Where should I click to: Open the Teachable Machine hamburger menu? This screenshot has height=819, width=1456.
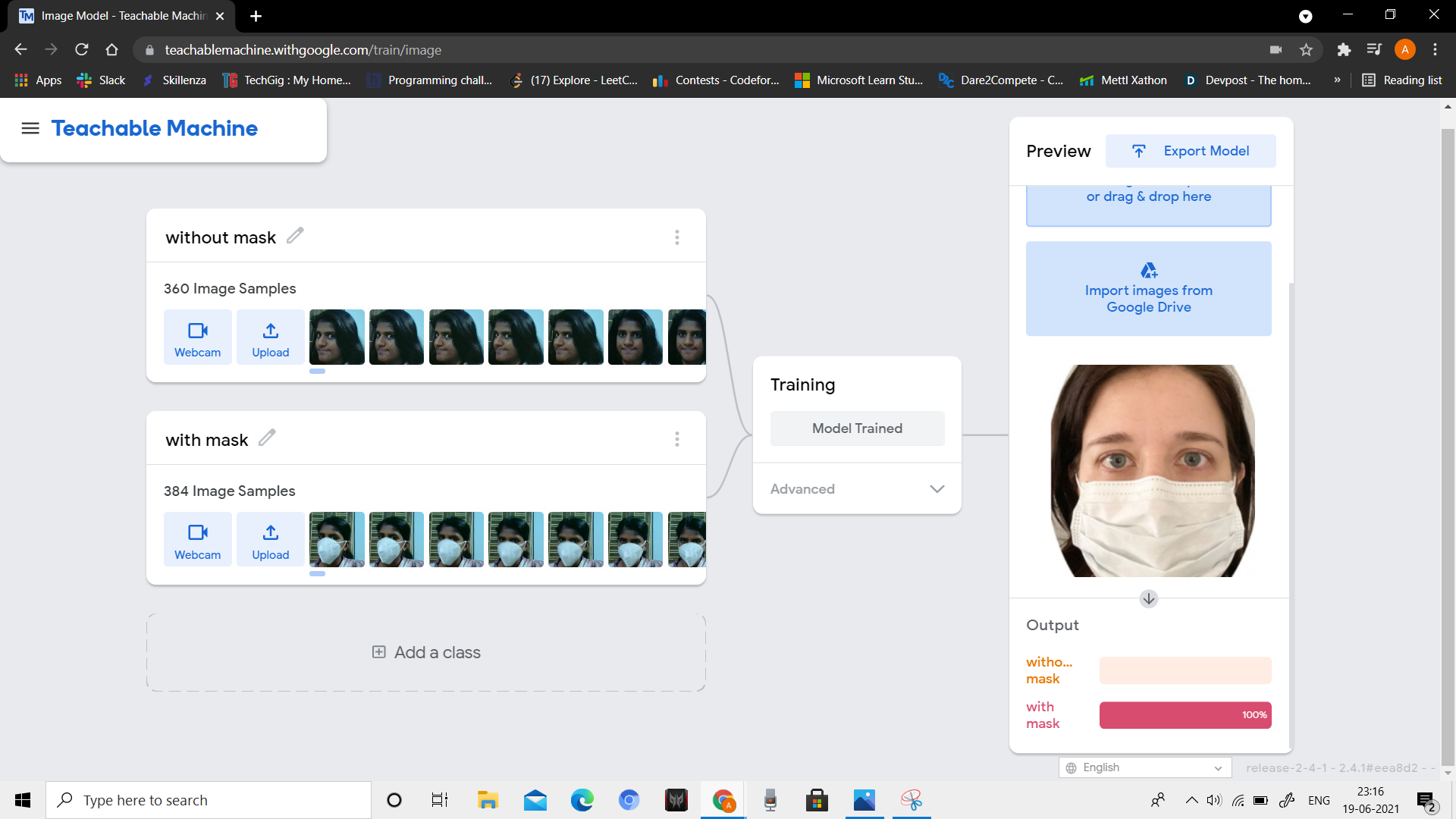tap(30, 128)
